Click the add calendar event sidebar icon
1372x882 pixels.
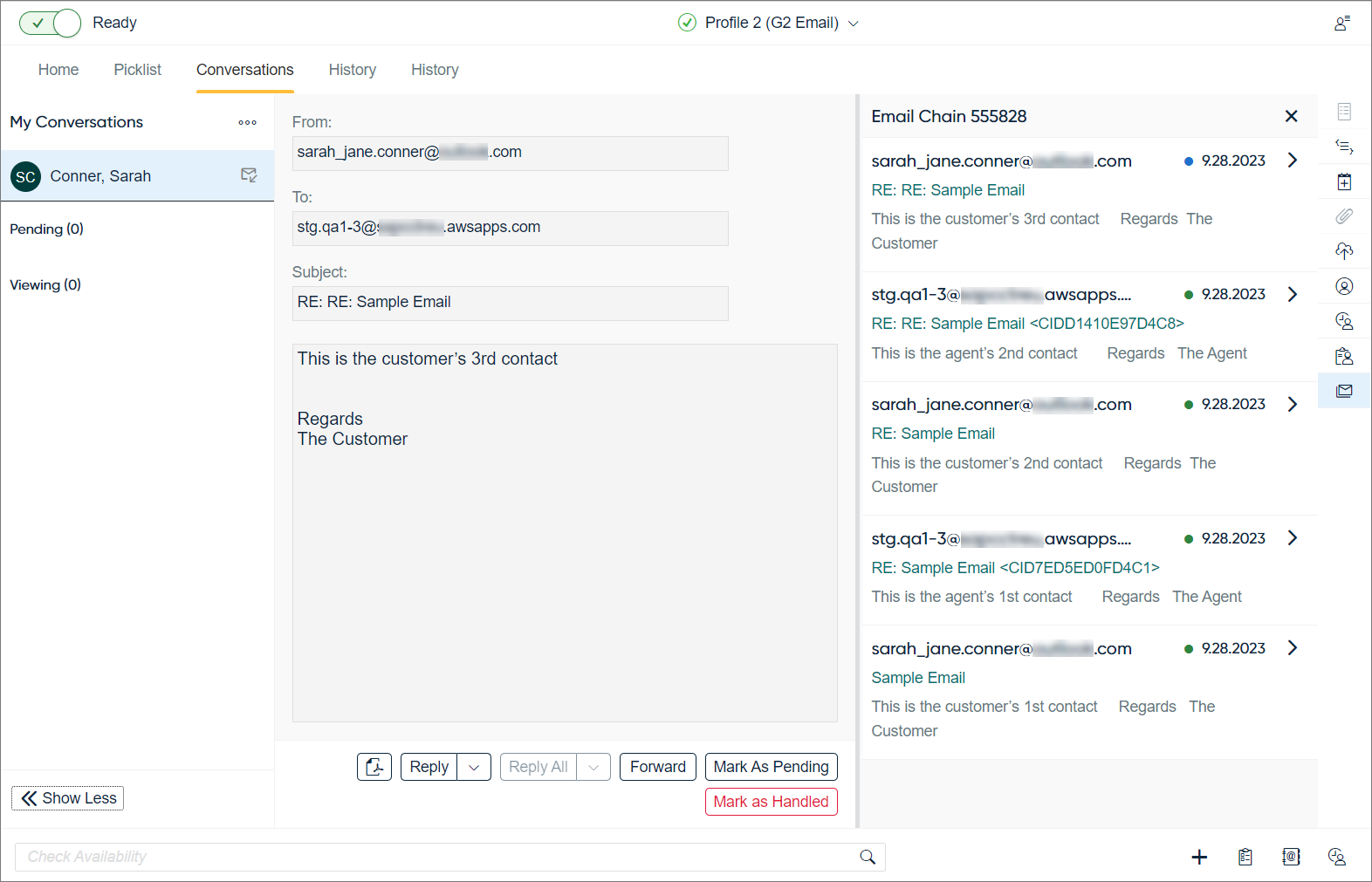click(1344, 181)
